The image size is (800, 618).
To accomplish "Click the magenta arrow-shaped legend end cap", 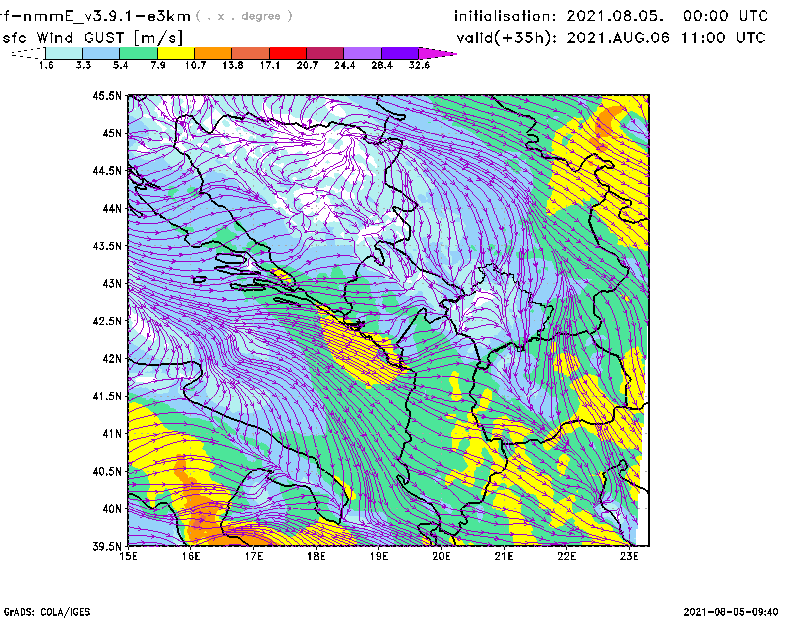I will [x=437, y=53].
